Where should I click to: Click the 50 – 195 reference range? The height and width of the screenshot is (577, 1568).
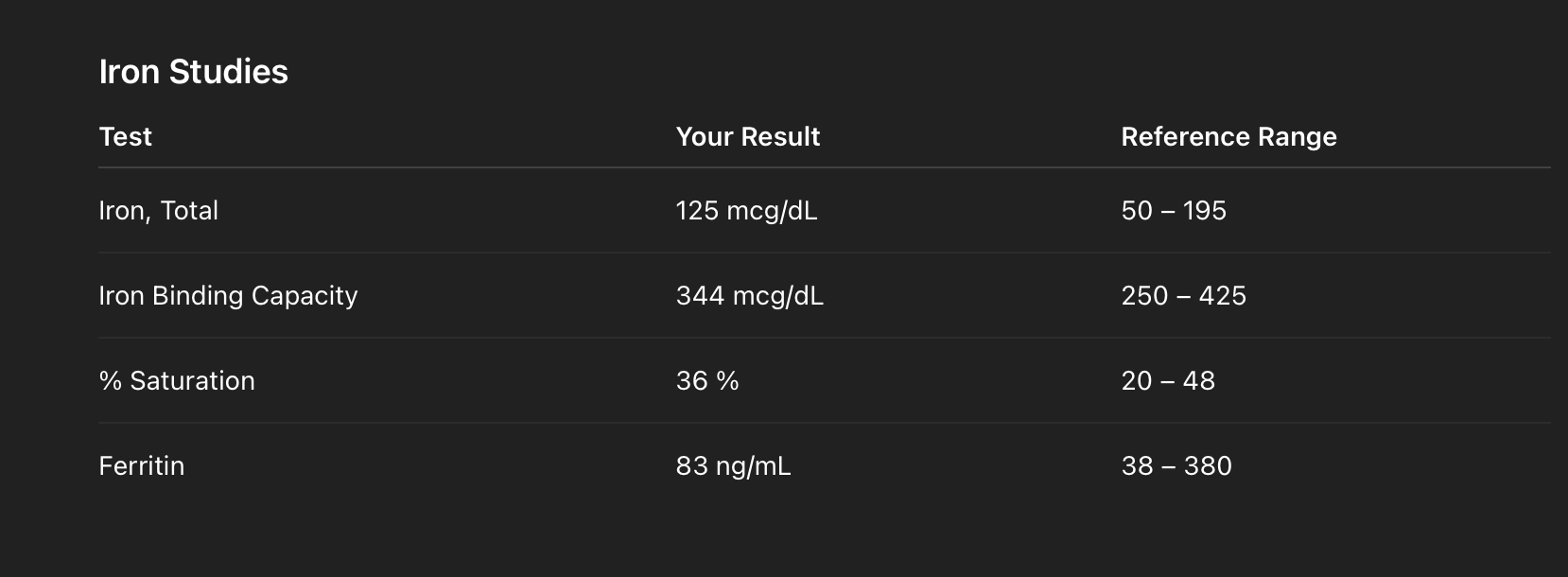1173,211
